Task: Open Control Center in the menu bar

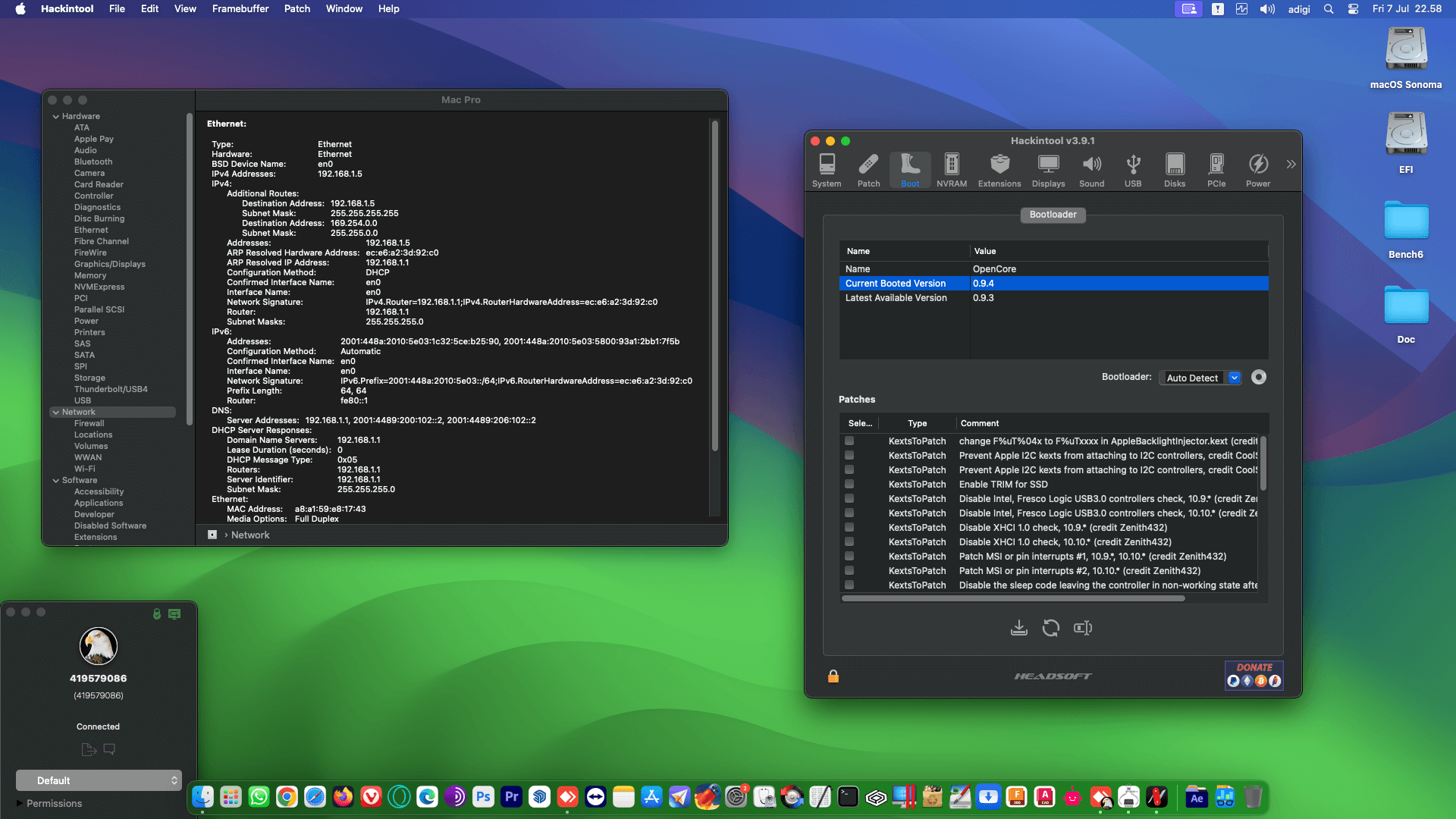Action: pos(1353,9)
